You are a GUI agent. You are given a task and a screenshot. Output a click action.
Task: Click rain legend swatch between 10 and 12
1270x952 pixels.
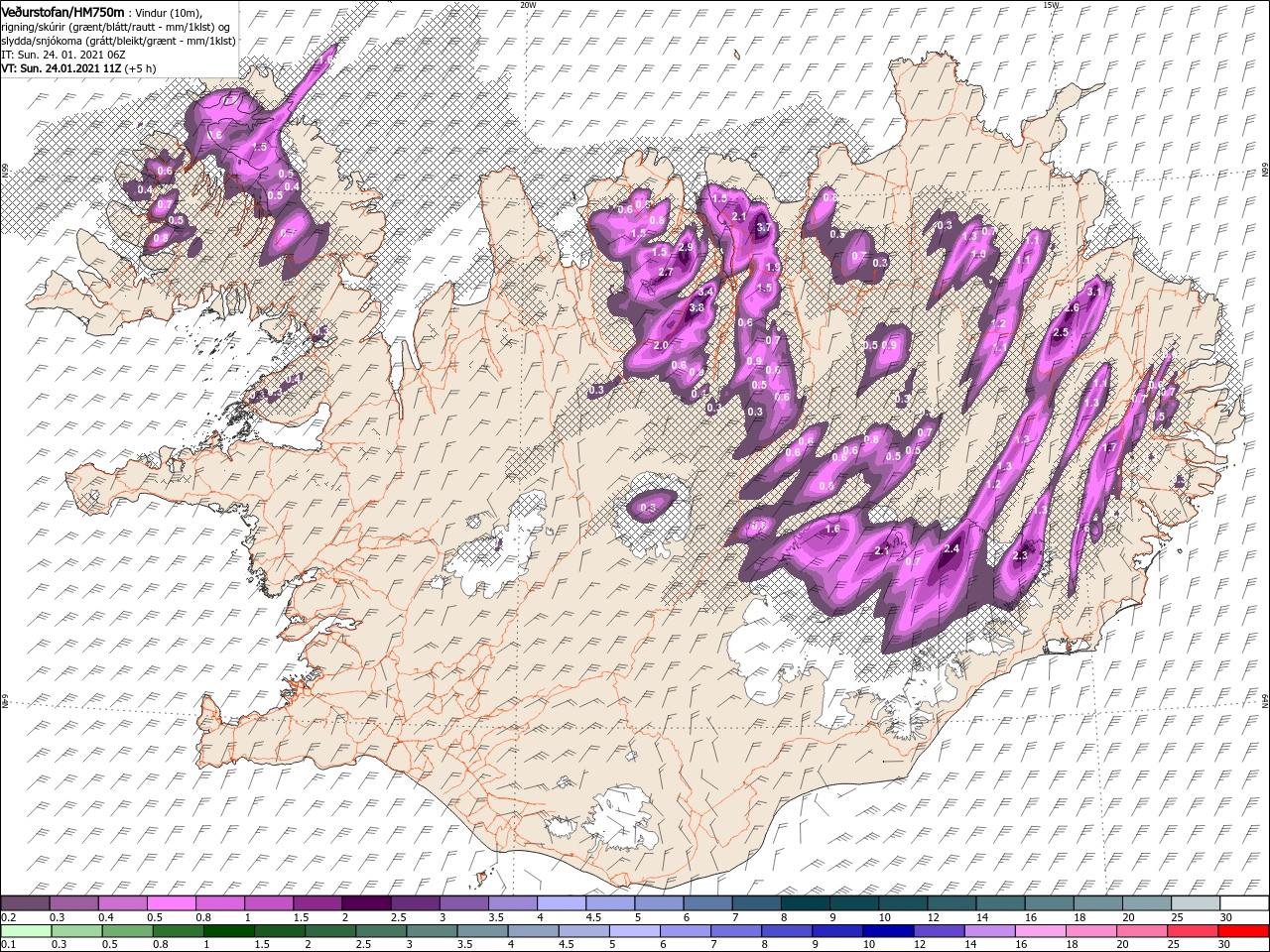(887, 931)
